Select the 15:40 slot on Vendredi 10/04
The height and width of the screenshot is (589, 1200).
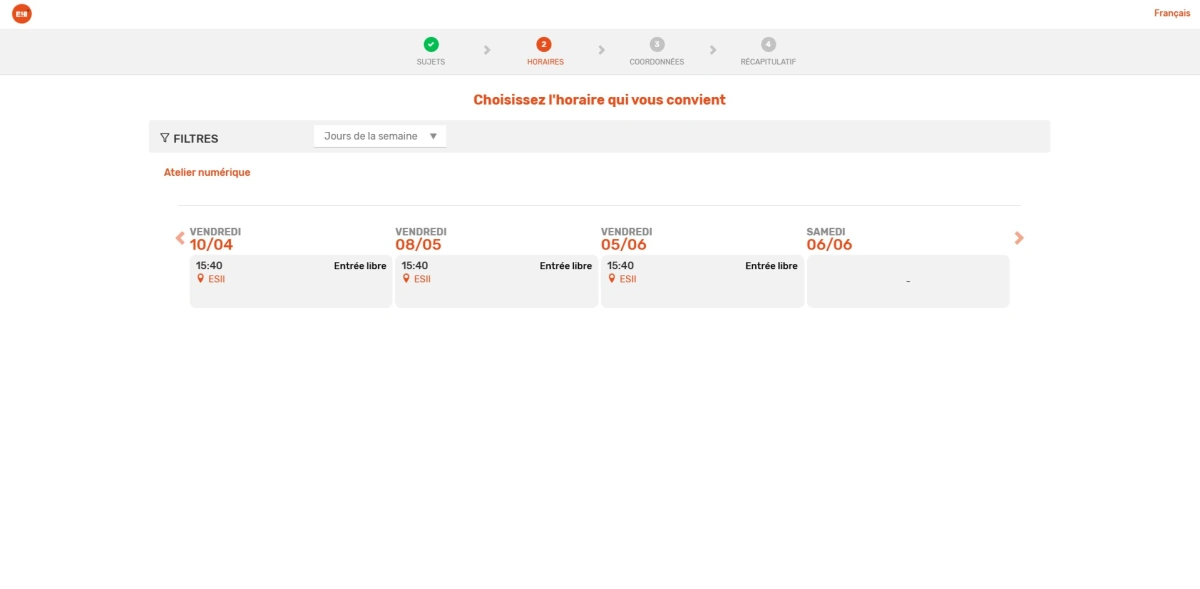tap(290, 281)
